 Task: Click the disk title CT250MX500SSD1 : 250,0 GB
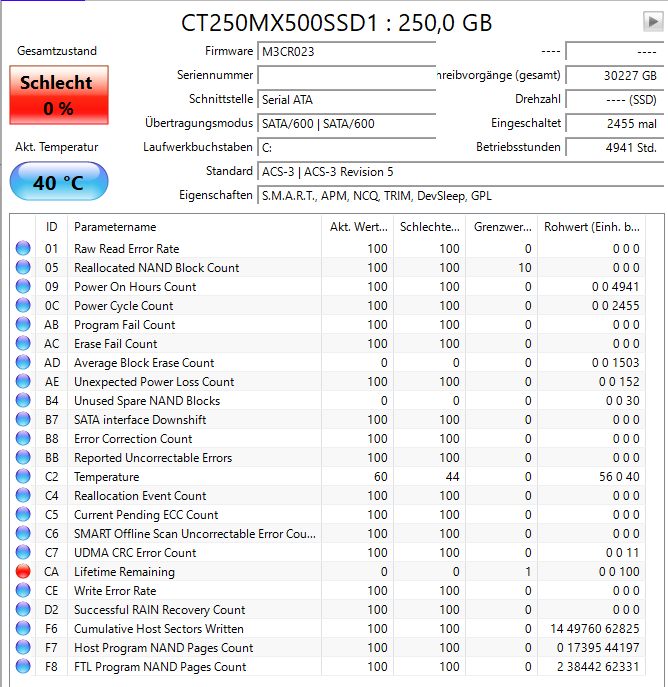tap(336, 23)
